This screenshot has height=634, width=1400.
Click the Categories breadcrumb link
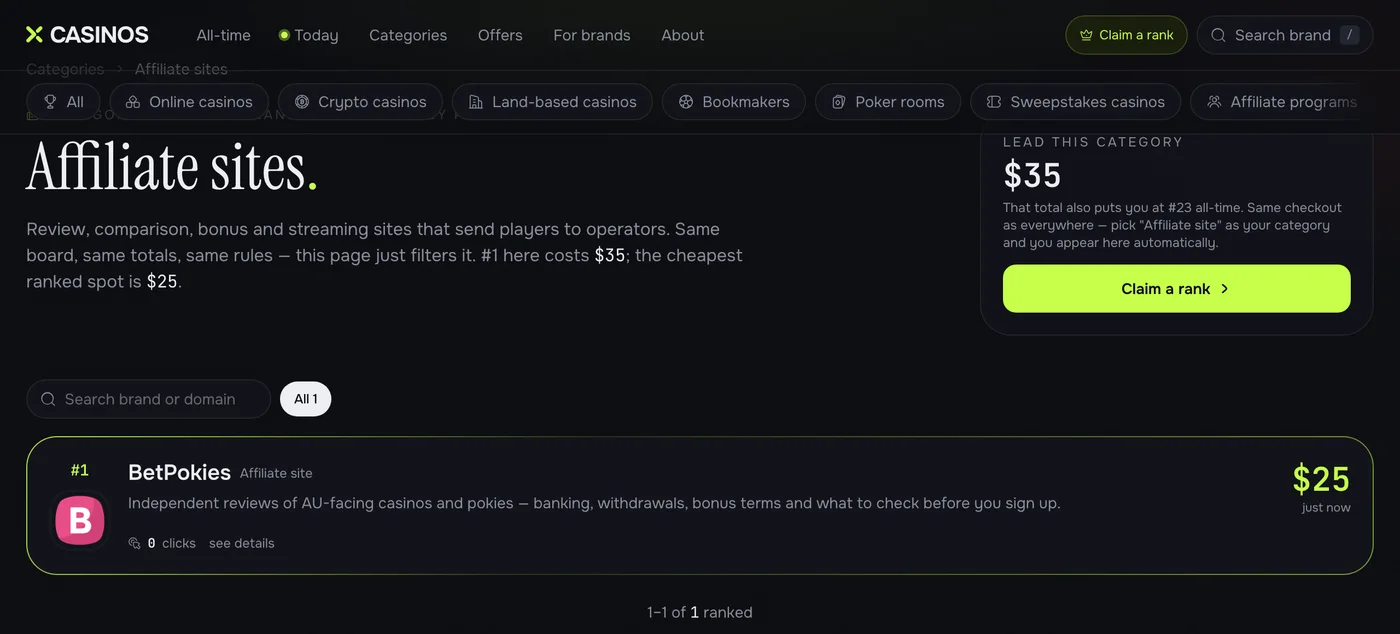[x=65, y=69]
